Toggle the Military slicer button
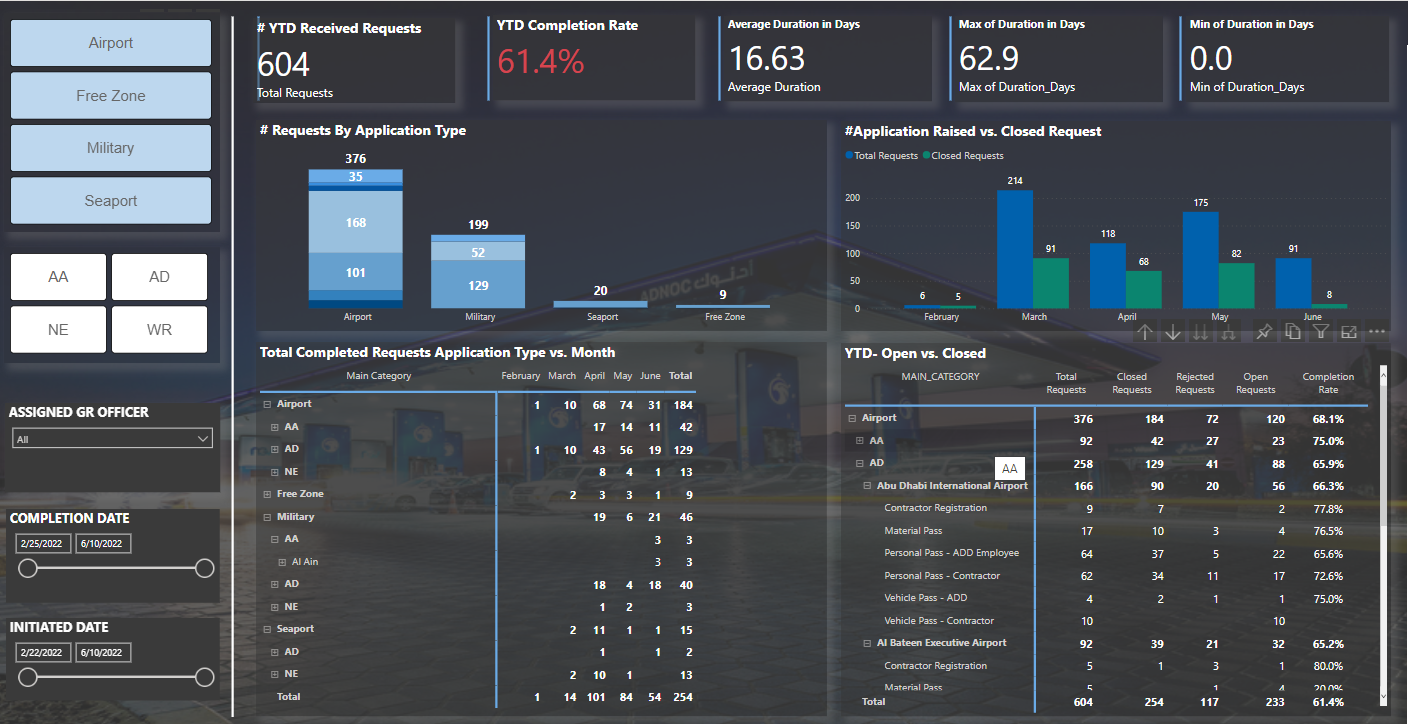The height and width of the screenshot is (724, 1408). click(x=111, y=148)
